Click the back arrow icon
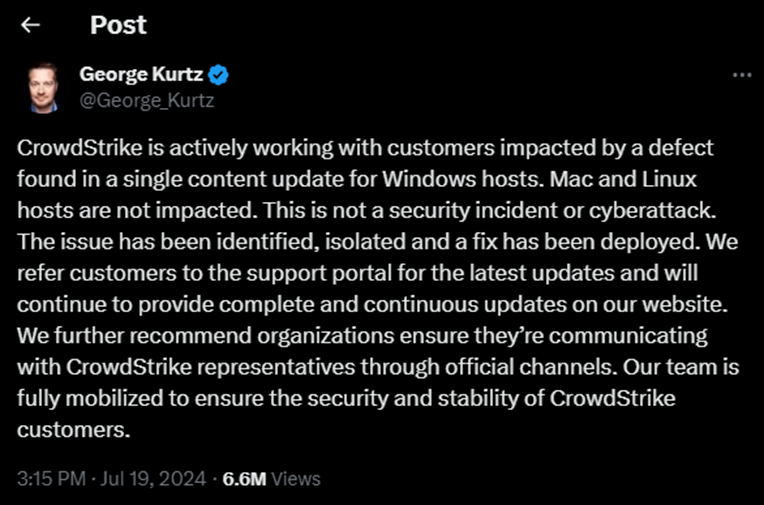The image size is (764, 505). (31, 25)
